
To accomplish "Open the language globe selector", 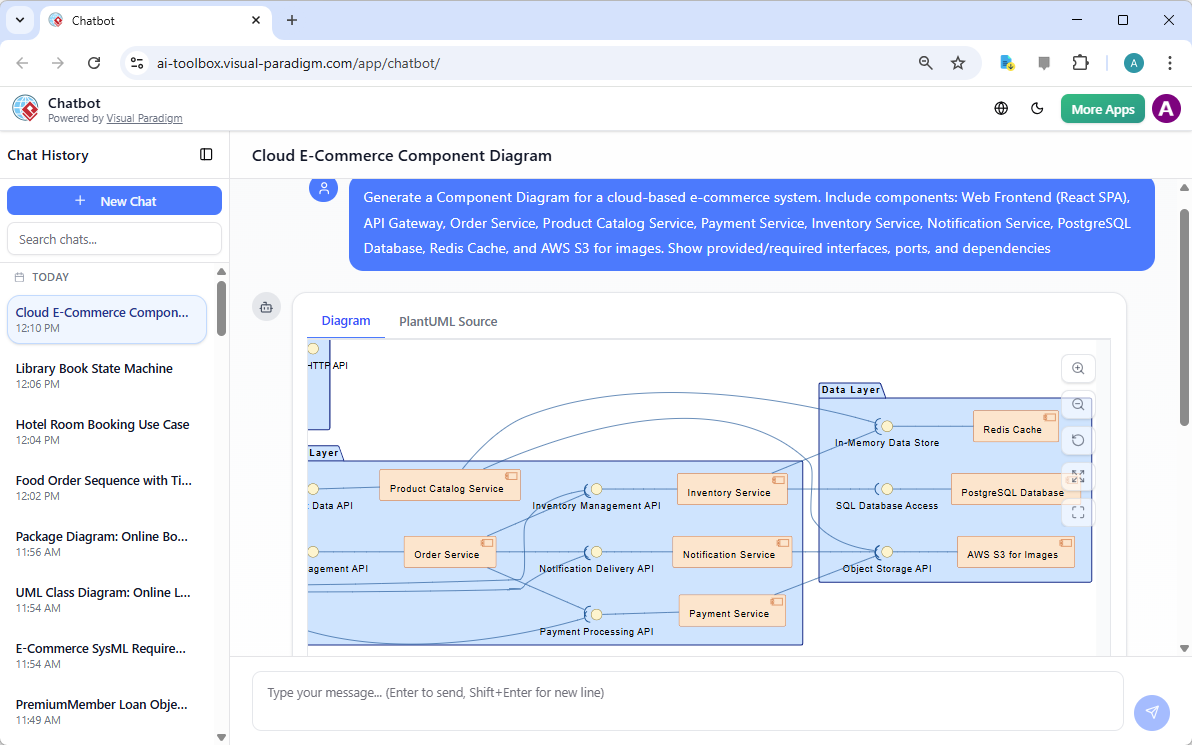I will [x=1001, y=109].
